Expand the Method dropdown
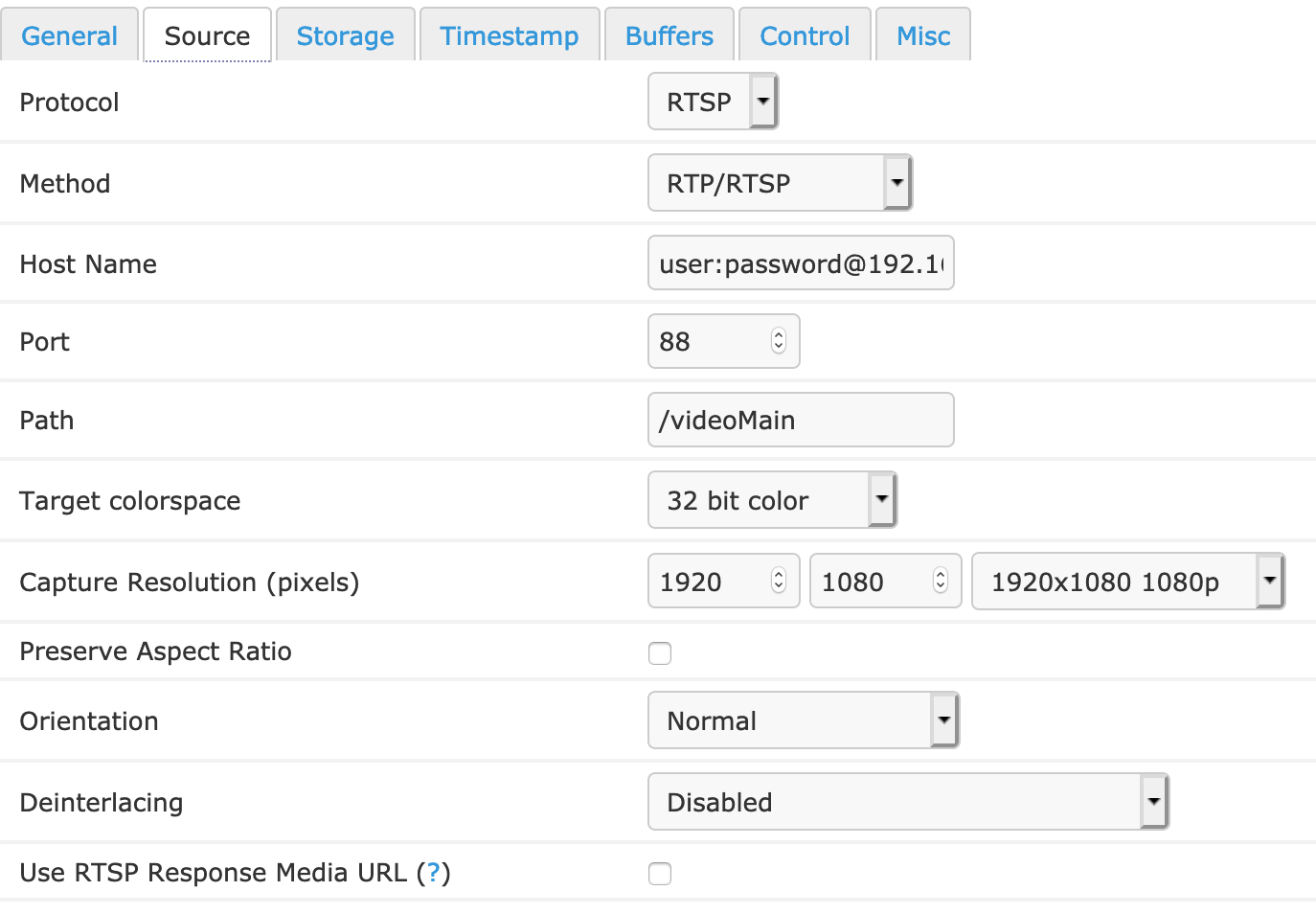This screenshot has width=1316, height=914. pyautogui.click(x=896, y=182)
